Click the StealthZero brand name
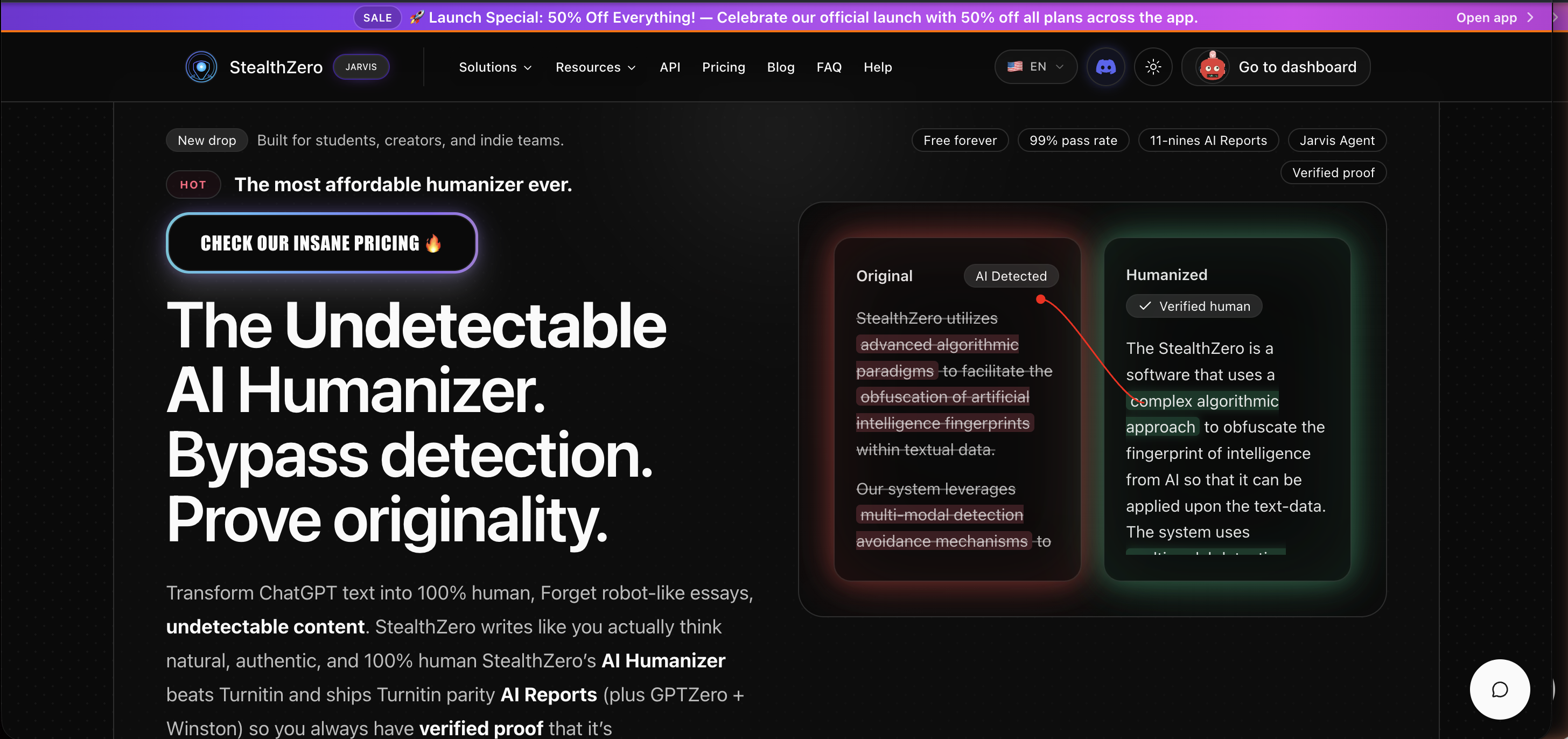 click(276, 67)
